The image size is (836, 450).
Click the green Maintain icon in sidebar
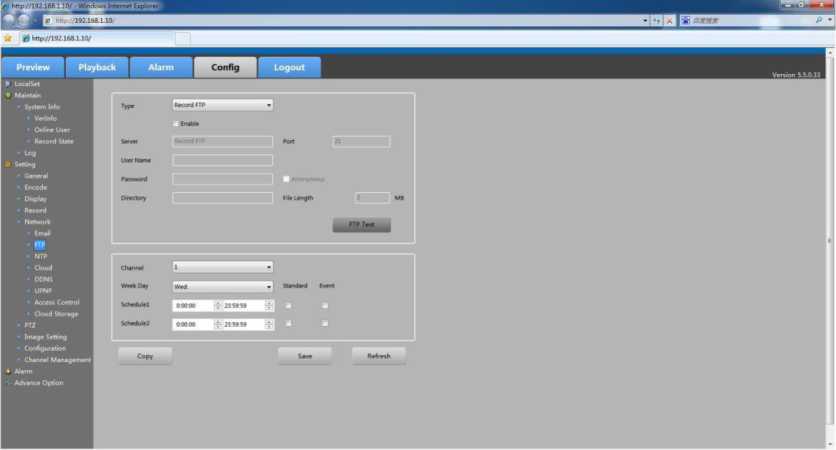click(x=8, y=95)
